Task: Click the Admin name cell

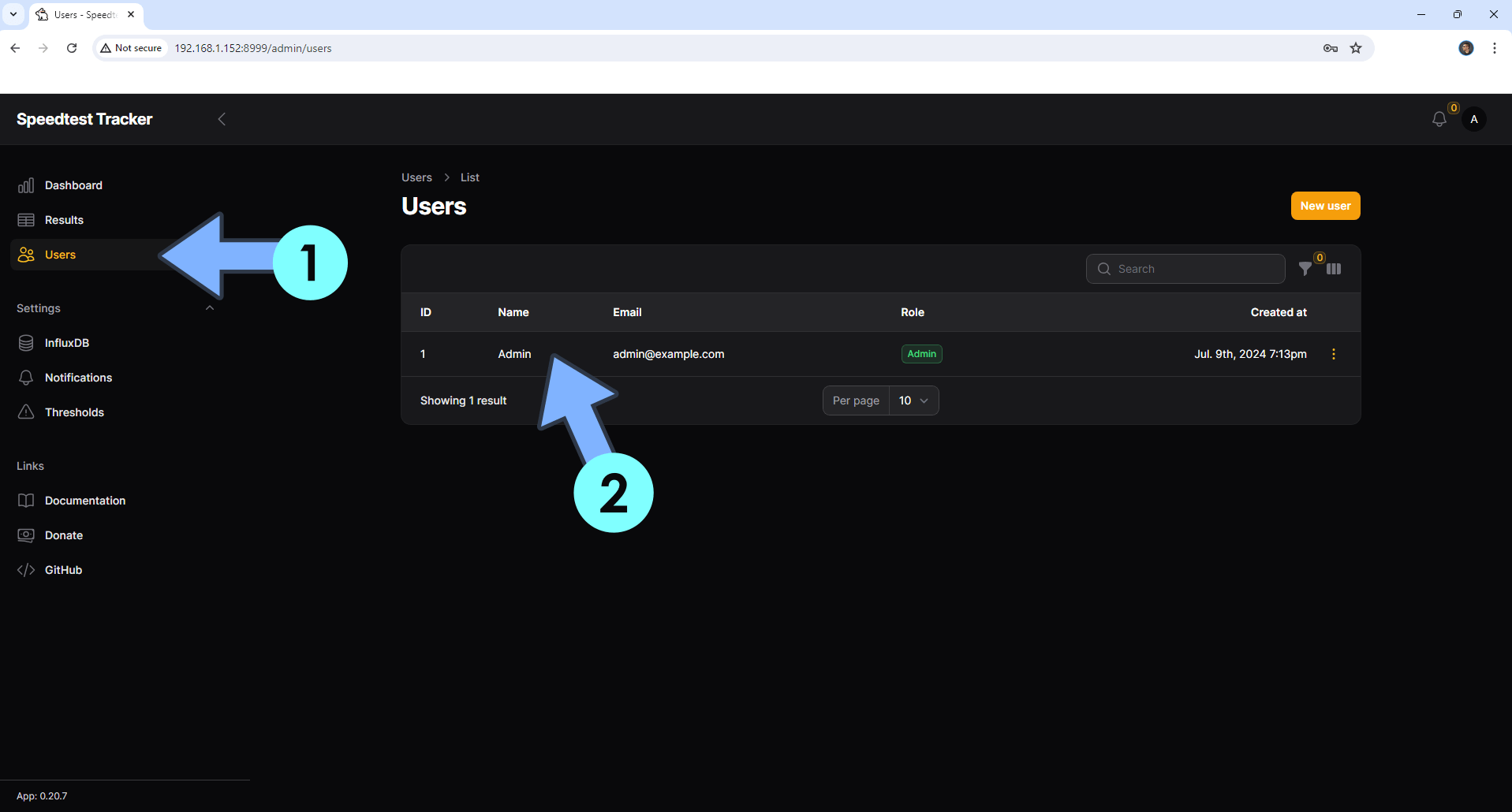Action: [514, 354]
